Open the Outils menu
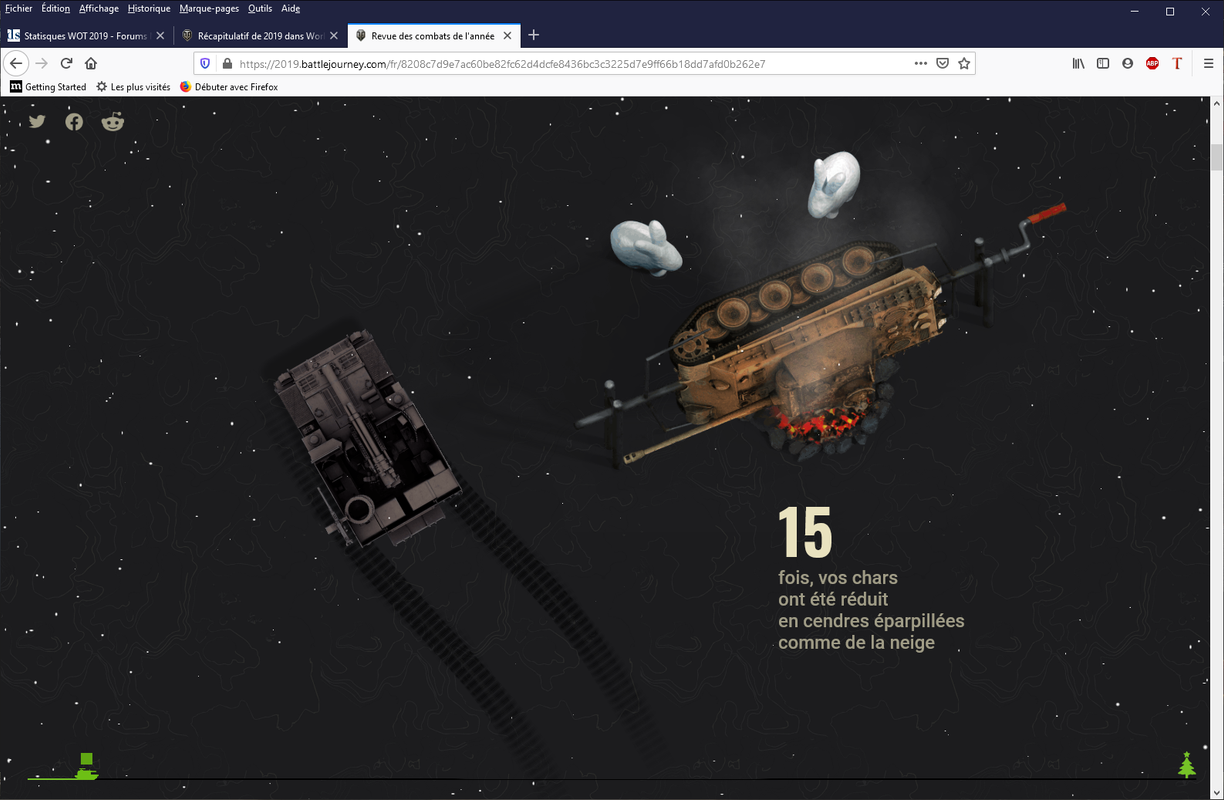The height and width of the screenshot is (800, 1224). (x=260, y=8)
